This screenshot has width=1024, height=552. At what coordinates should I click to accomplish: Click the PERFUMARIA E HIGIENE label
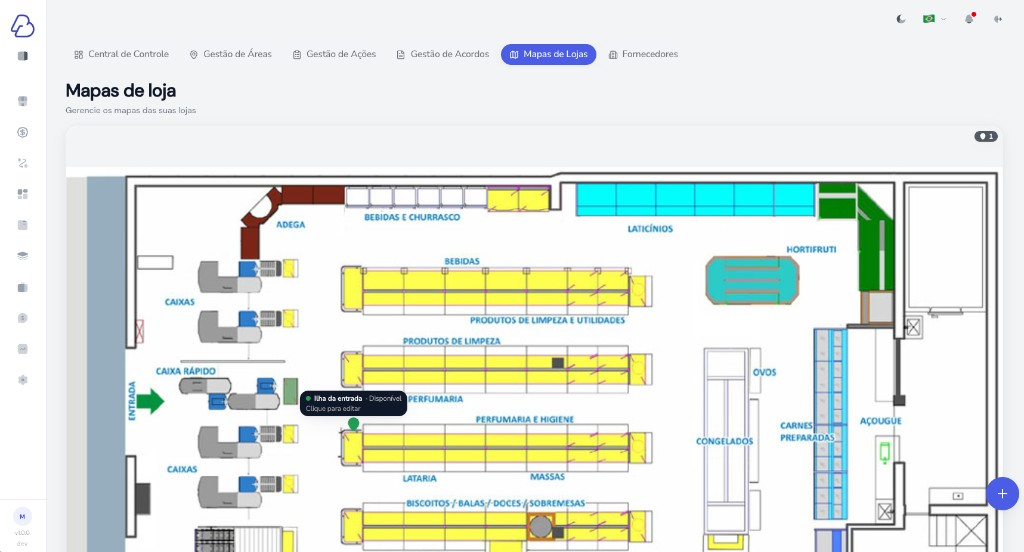pos(524,419)
